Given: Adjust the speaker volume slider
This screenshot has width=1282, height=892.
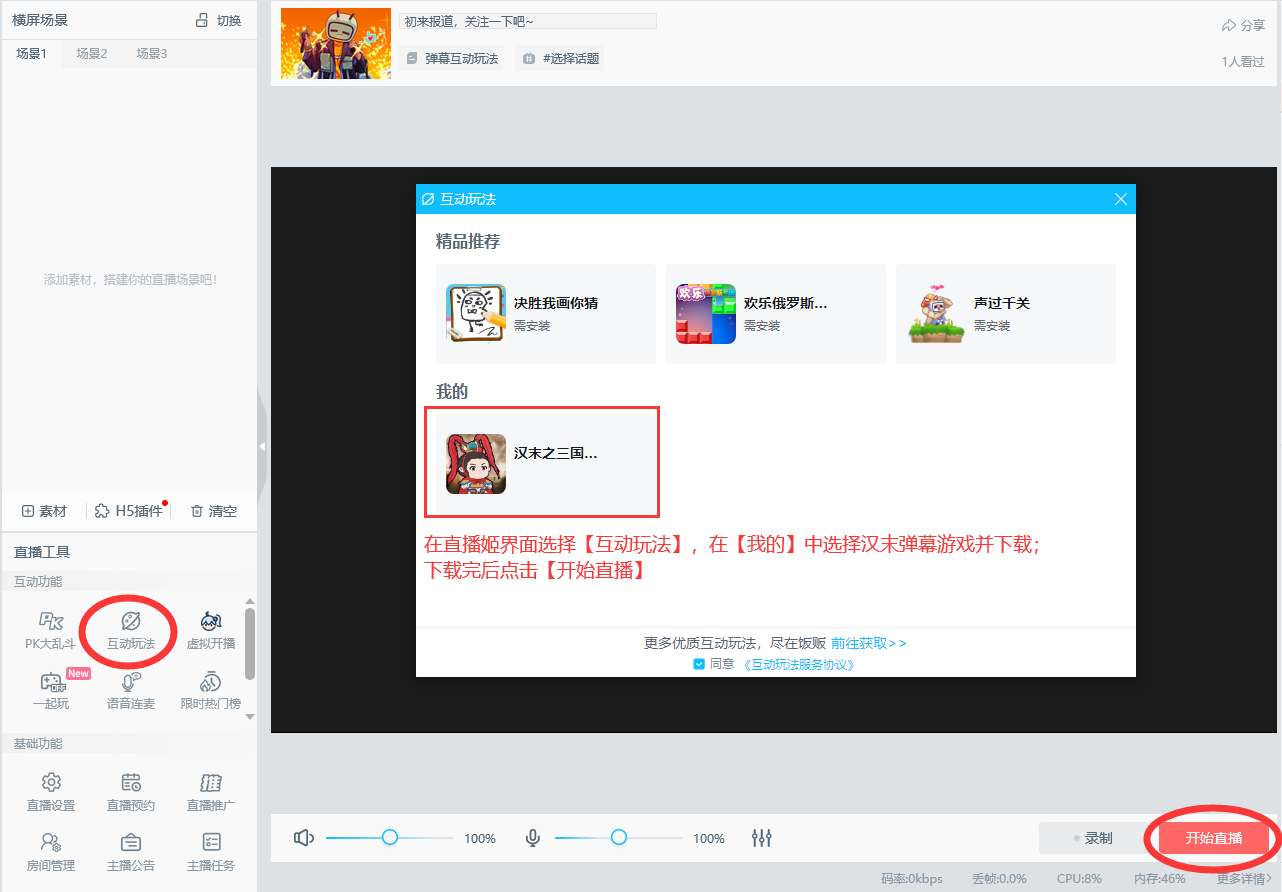Looking at the screenshot, I should pyautogui.click(x=390, y=837).
